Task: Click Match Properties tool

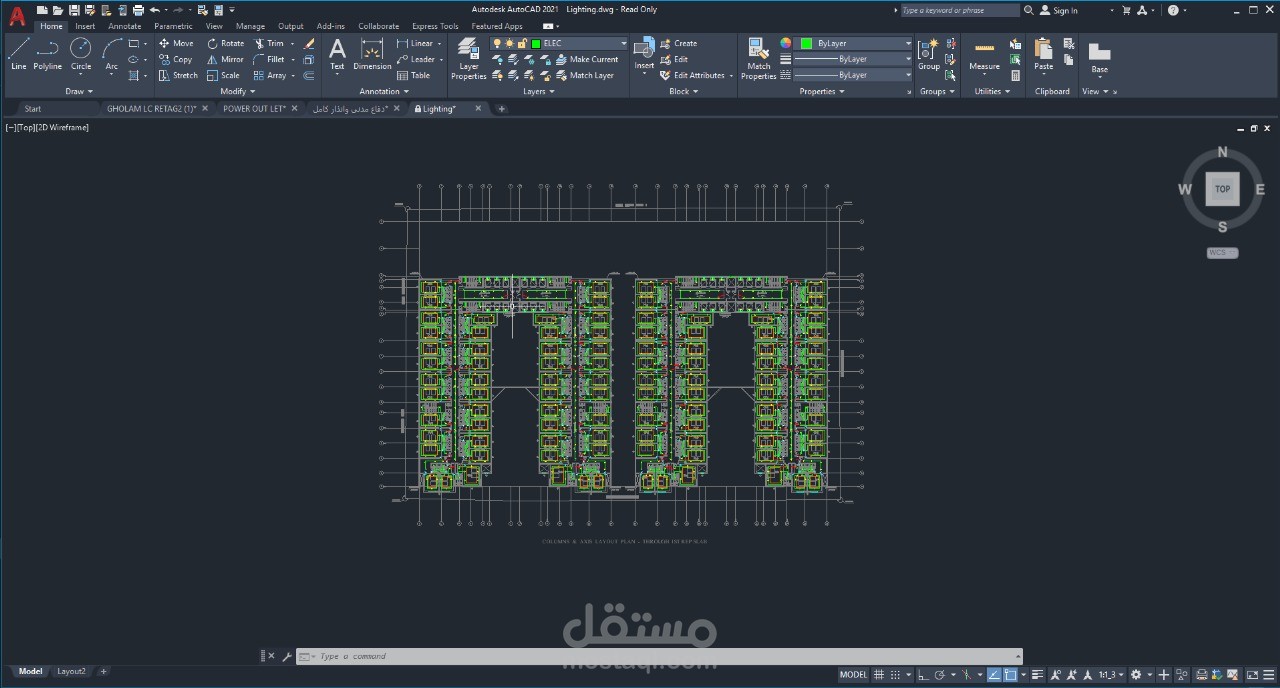Action: coord(758,59)
